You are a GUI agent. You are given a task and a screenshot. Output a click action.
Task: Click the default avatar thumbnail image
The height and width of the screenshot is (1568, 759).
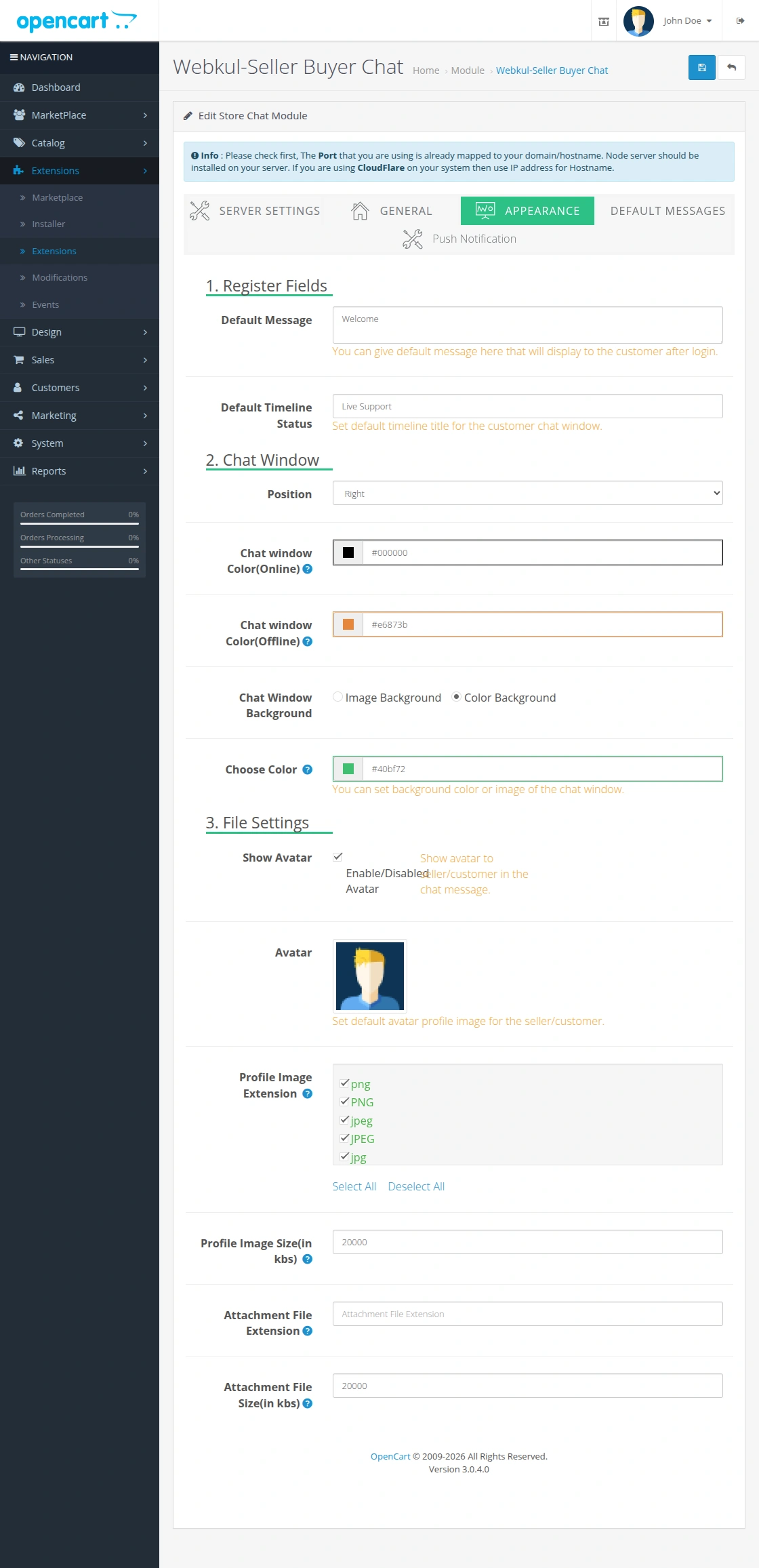[x=370, y=976]
